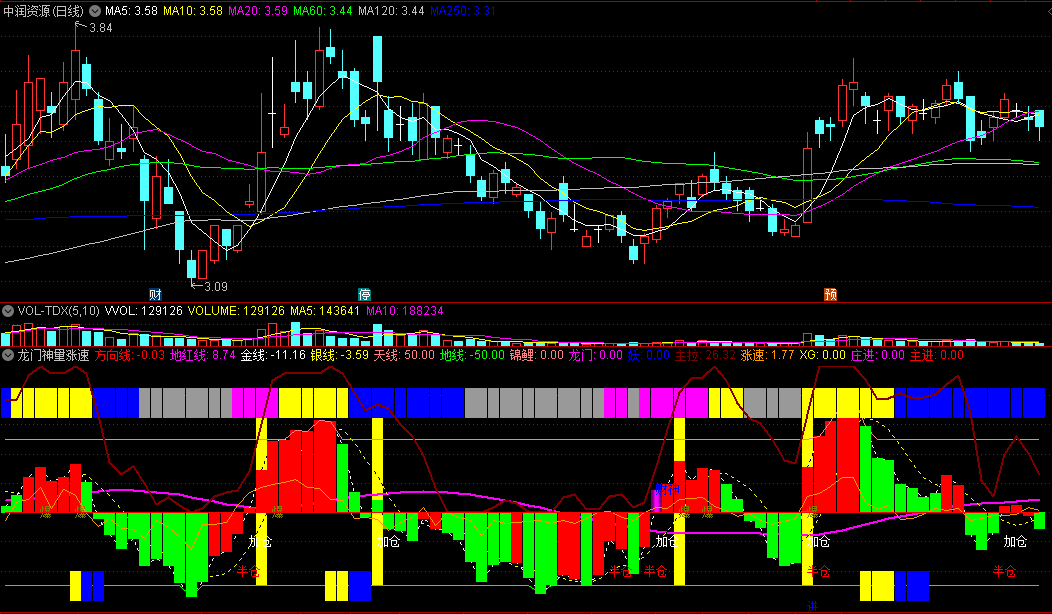Screen dimensions: 1052x614
Task: Click the volume MA5: 143641 label
Action: pyautogui.click(x=325, y=311)
